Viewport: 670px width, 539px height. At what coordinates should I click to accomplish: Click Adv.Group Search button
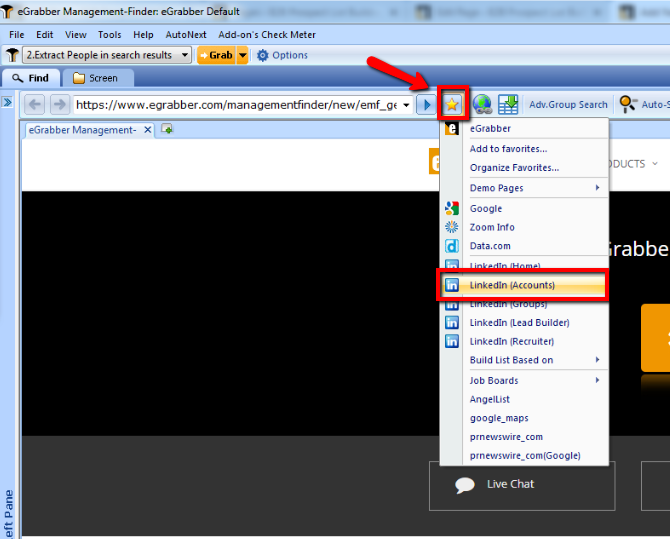click(568, 104)
